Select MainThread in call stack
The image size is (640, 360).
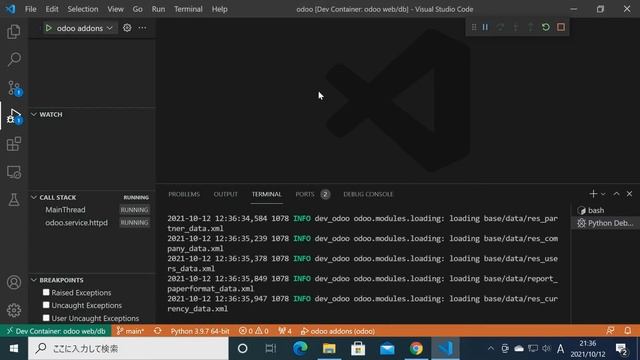point(65,210)
